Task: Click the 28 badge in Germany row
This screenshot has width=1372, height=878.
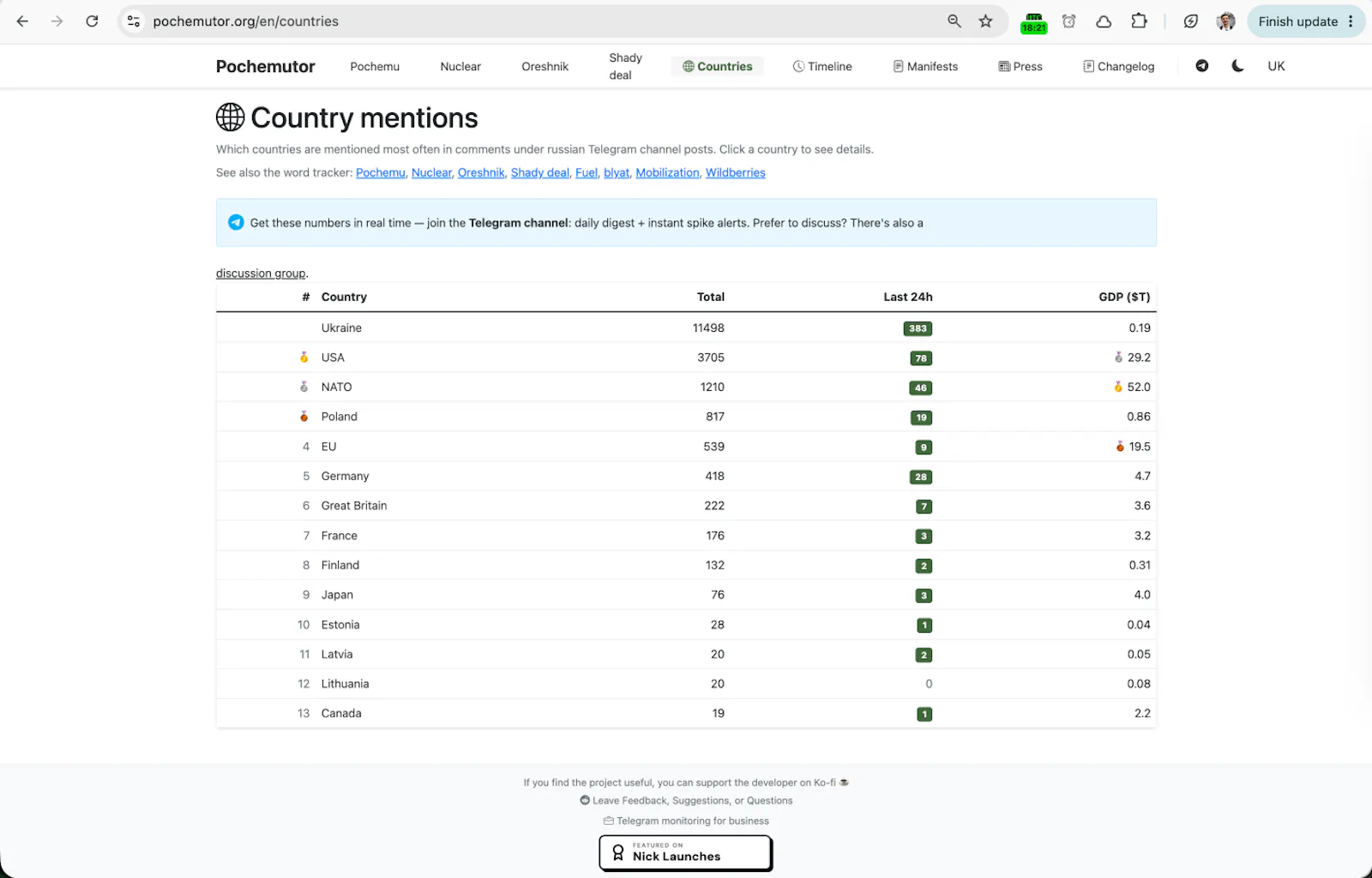Action: pos(921,477)
